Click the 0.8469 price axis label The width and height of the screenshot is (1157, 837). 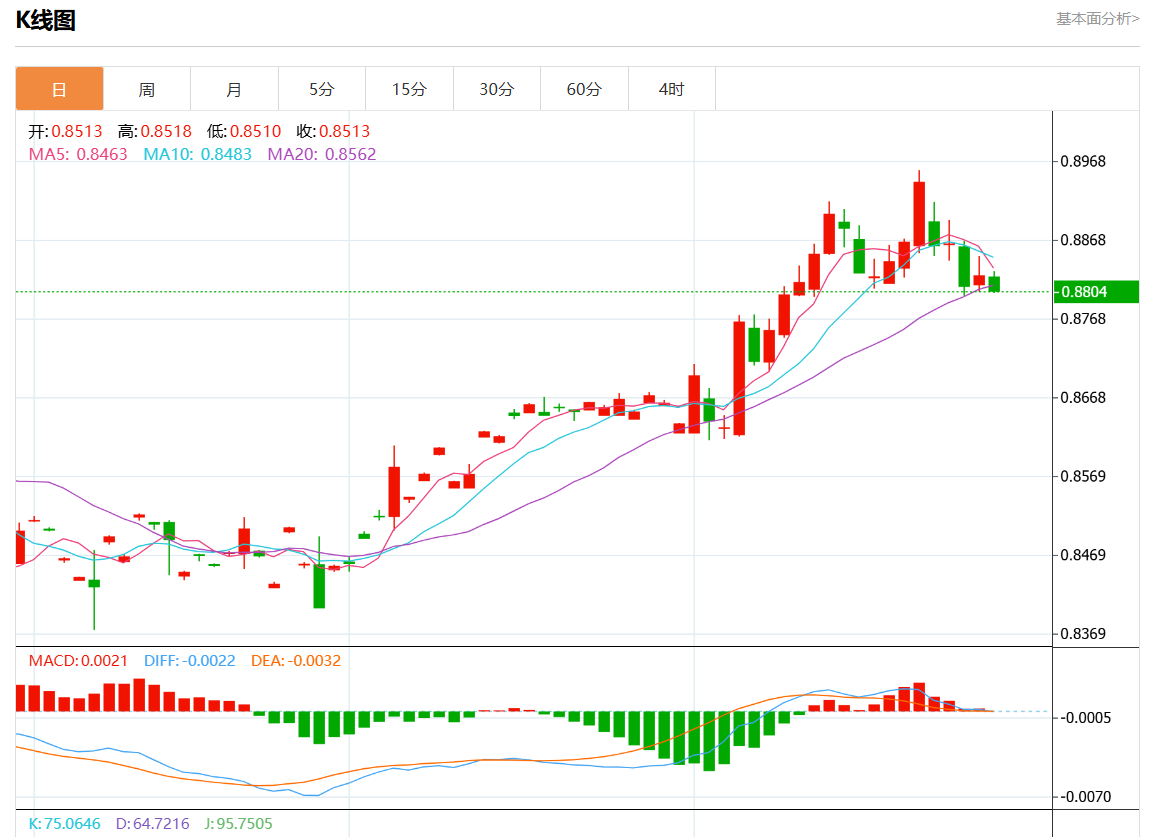tap(1083, 555)
